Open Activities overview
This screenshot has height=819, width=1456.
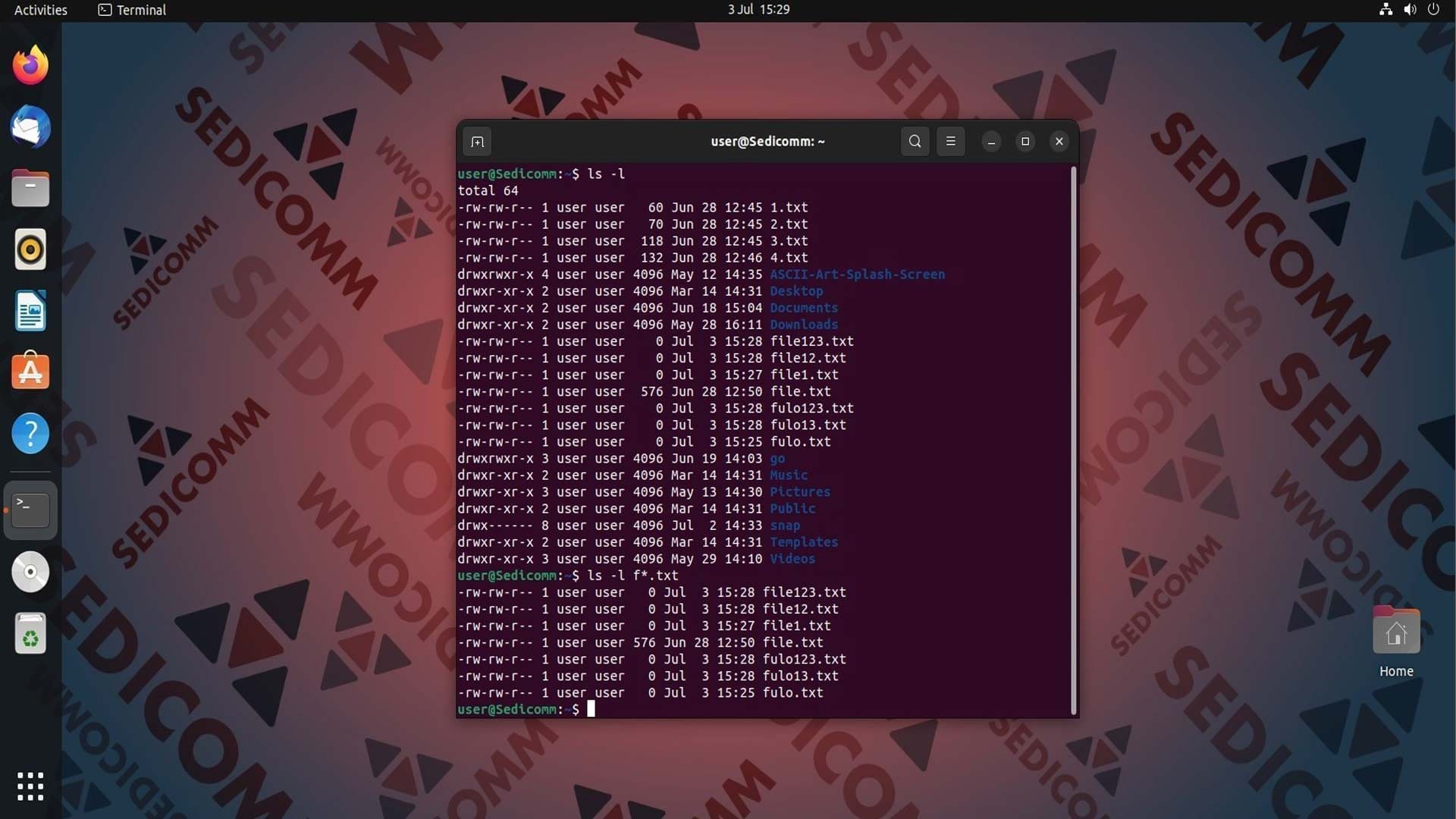tap(41, 10)
